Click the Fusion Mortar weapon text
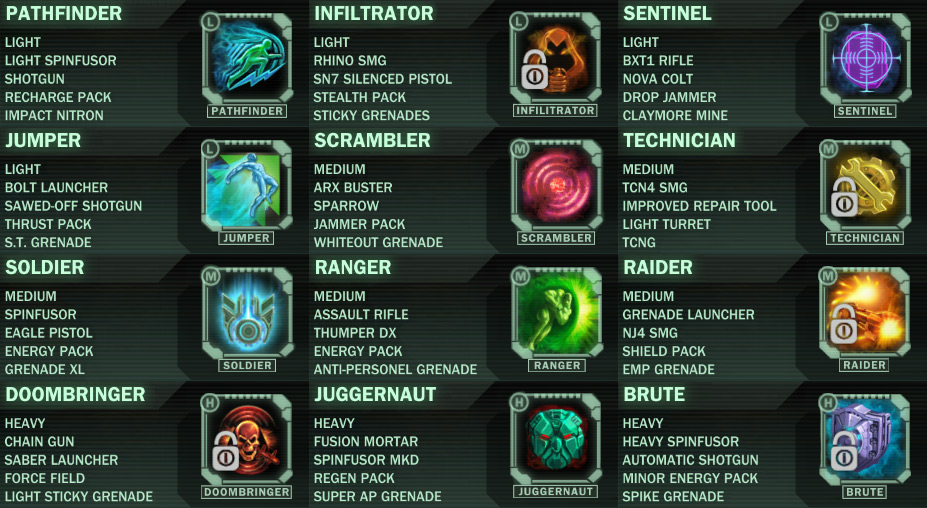Image resolution: width=927 pixels, height=508 pixels. click(x=365, y=441)
